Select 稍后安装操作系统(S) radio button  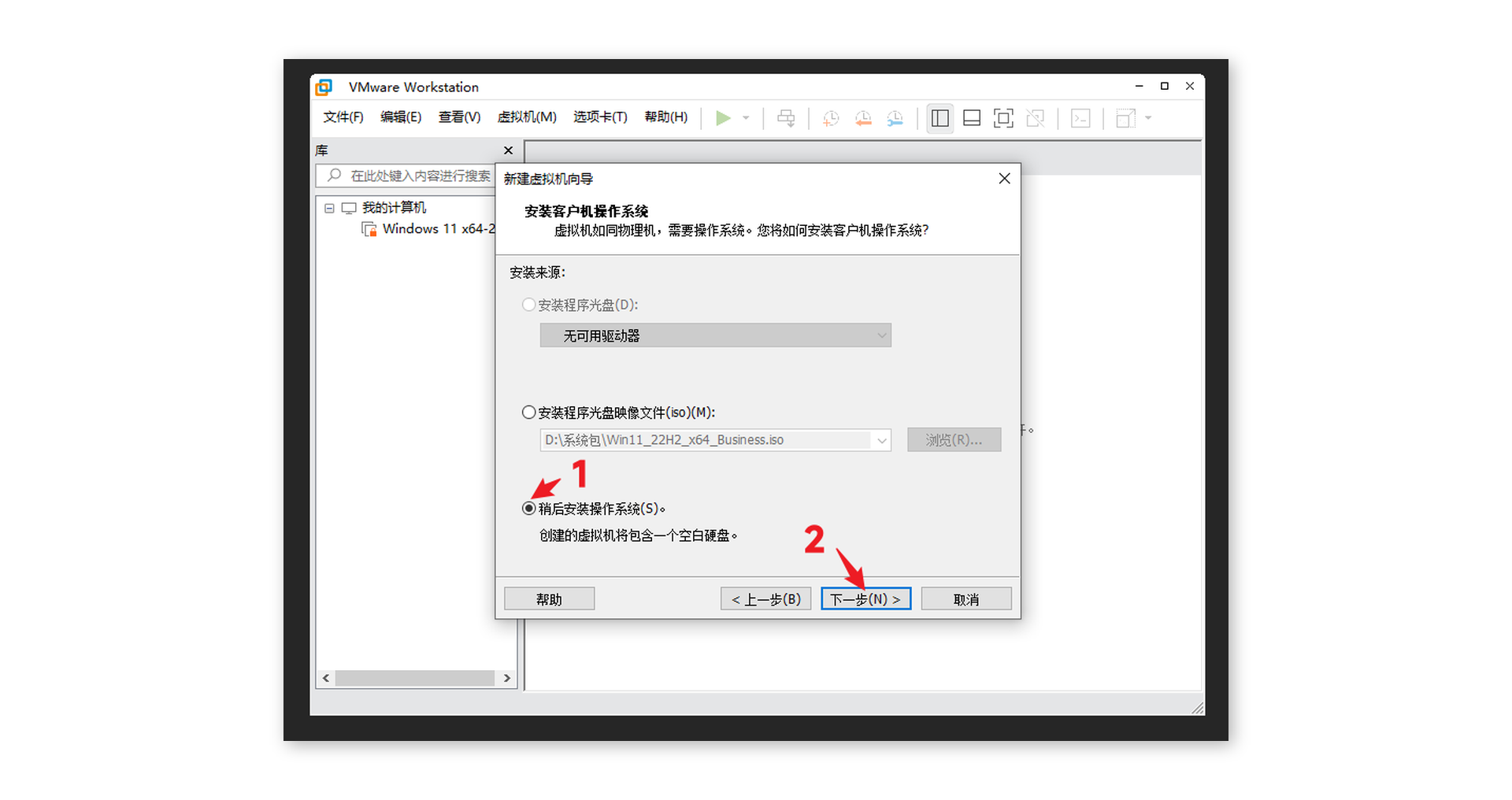click(x=529, y=509)
